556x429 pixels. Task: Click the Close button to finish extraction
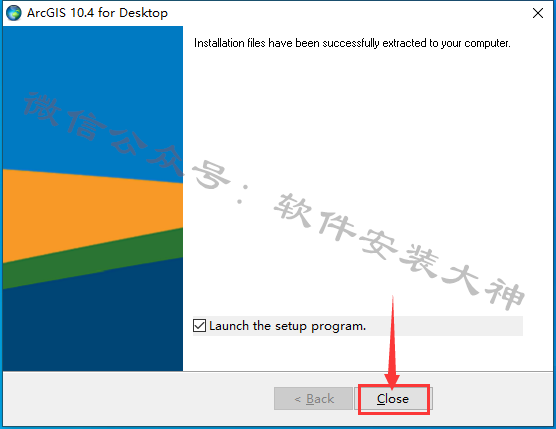coord(393,399)
